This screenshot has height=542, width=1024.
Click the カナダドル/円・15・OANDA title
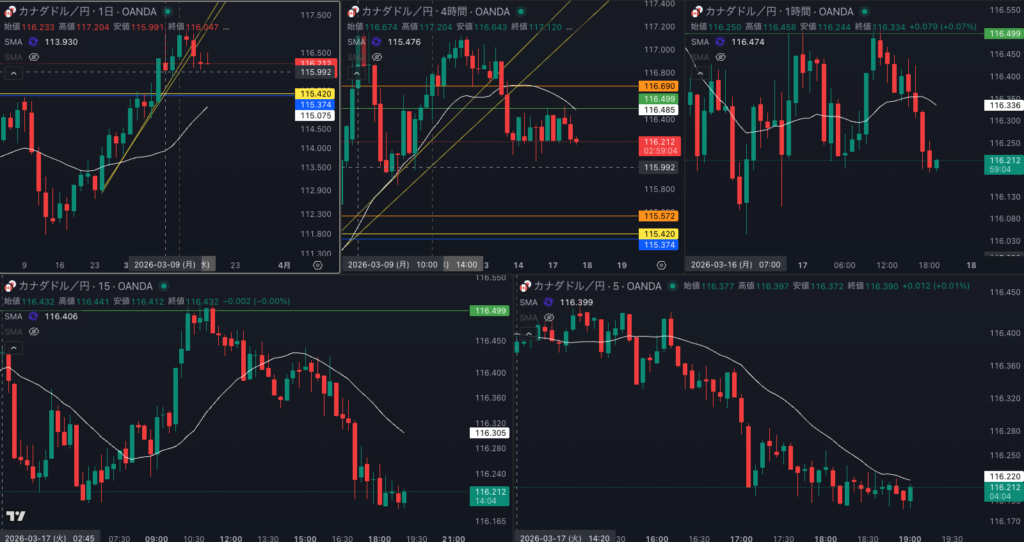point(86,286)
